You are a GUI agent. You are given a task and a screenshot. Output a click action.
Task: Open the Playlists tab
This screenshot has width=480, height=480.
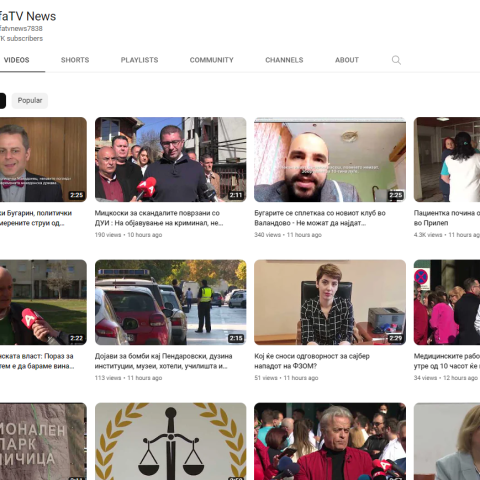click(x=139, y=60)
